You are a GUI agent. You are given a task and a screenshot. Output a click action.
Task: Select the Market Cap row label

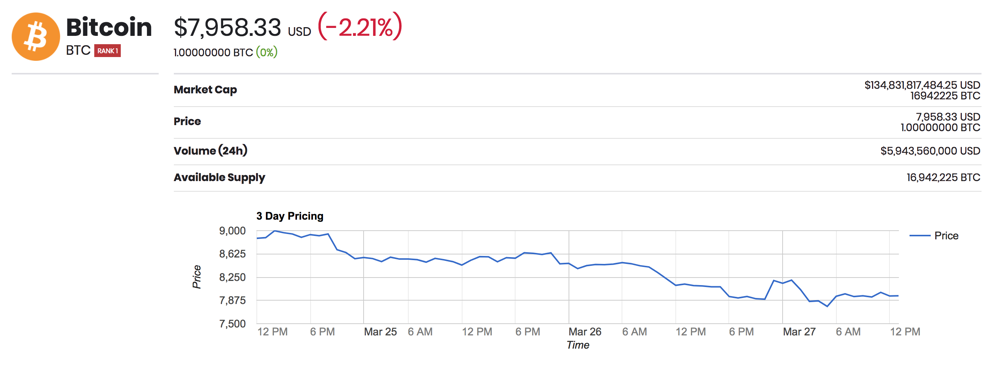(x=205, y=90)
